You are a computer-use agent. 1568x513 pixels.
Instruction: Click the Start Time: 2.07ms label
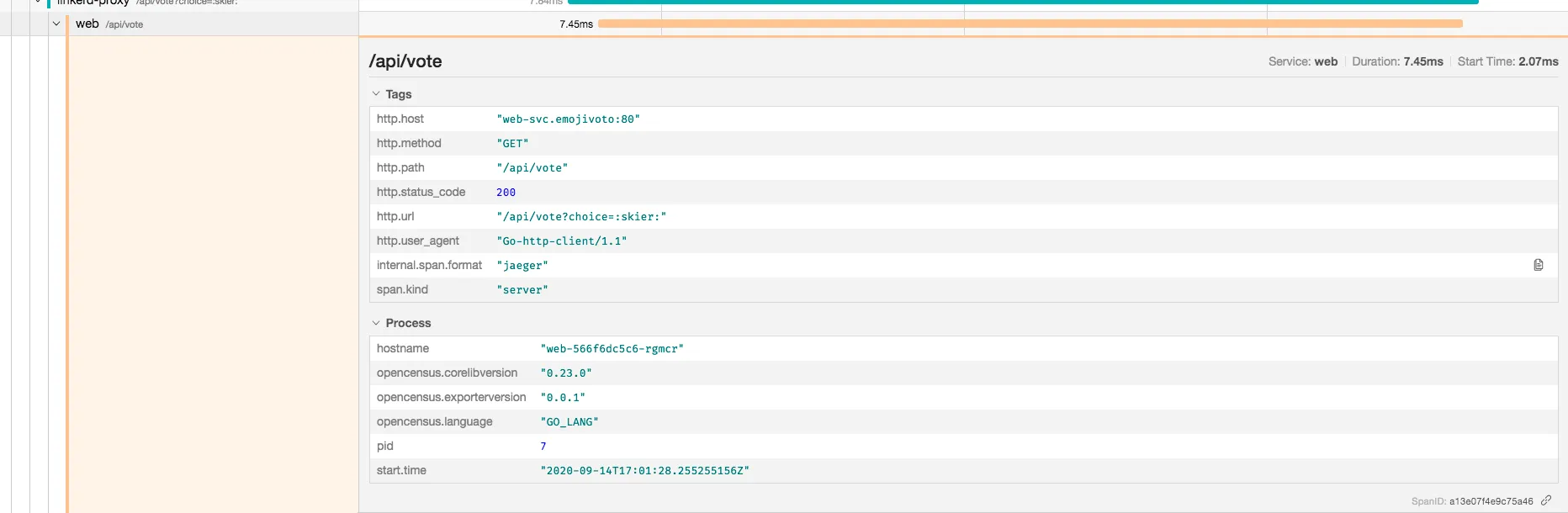(x=1507, y=61)
